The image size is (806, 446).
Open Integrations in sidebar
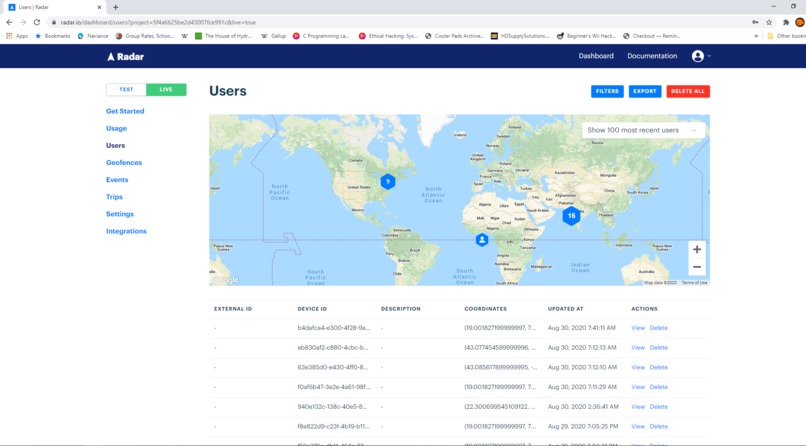pyautogui.click(x=126, y=231)
